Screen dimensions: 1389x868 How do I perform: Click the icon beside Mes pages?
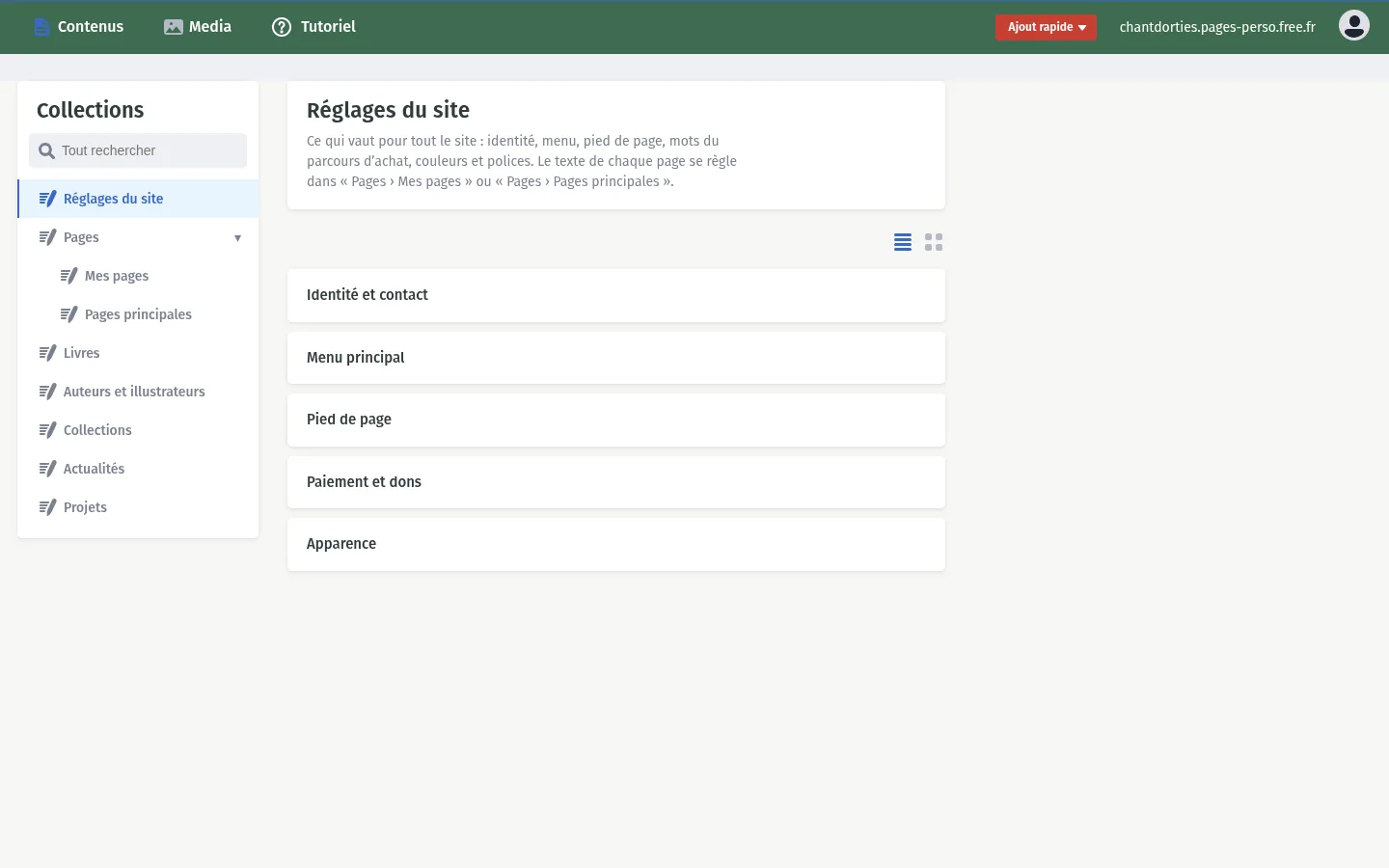68,276
